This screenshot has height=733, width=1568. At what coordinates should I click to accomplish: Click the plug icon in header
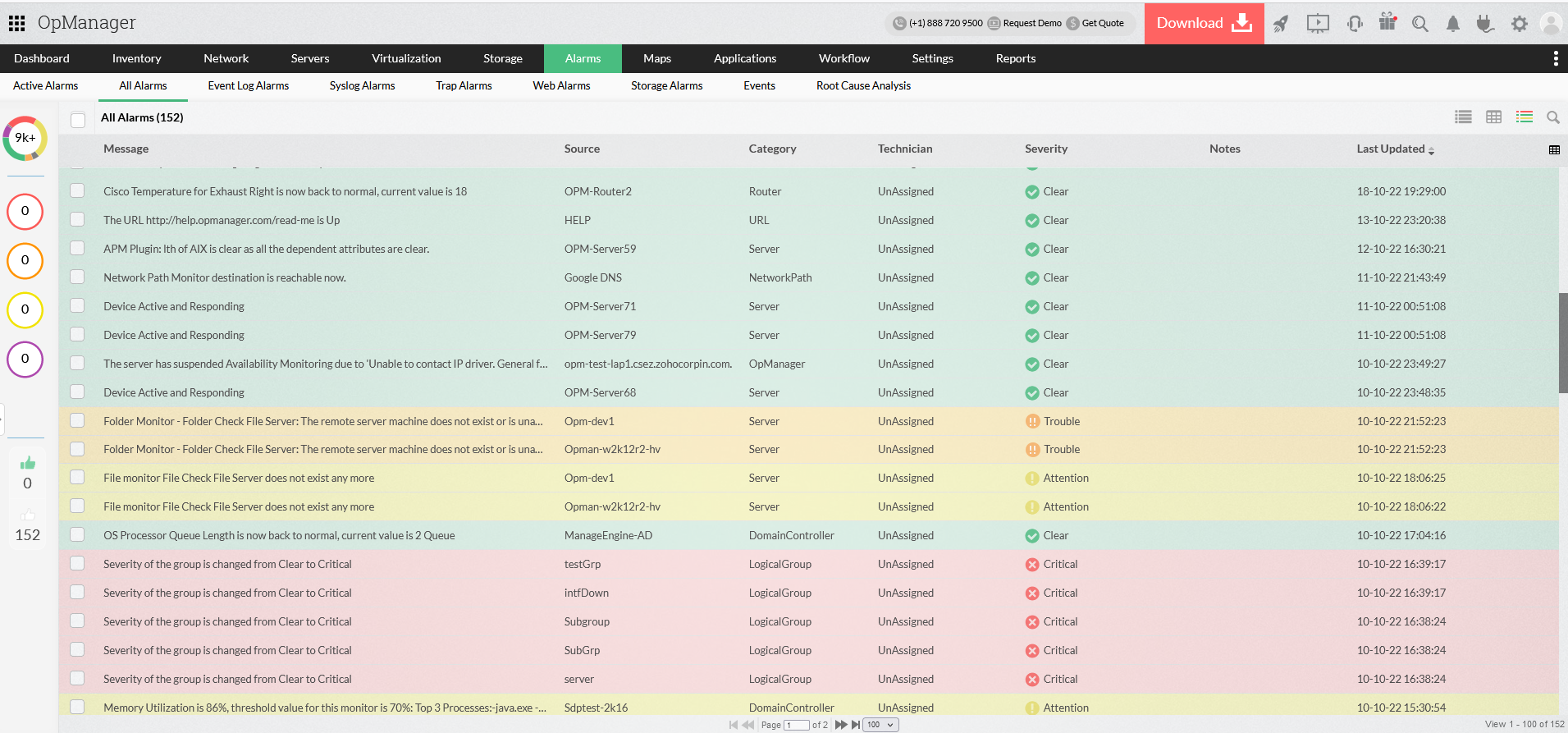tap(1485, 24)
